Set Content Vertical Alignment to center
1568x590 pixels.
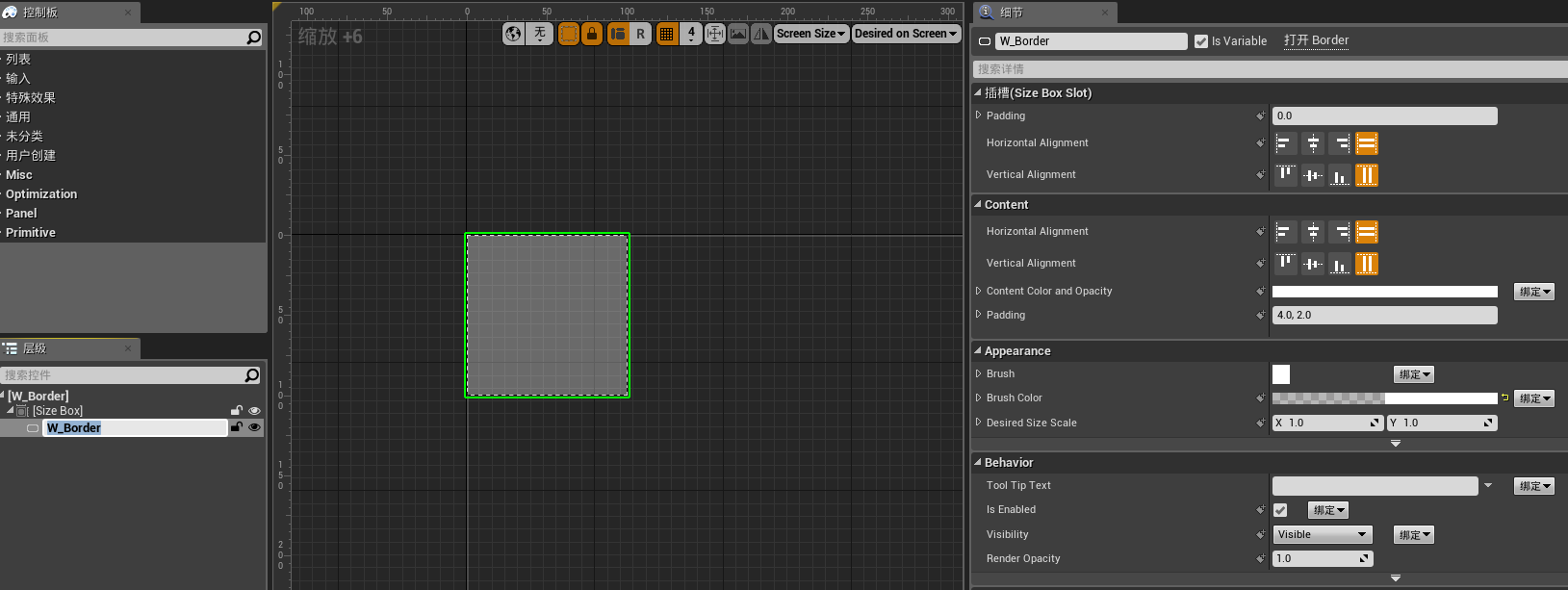point(1313,264)
